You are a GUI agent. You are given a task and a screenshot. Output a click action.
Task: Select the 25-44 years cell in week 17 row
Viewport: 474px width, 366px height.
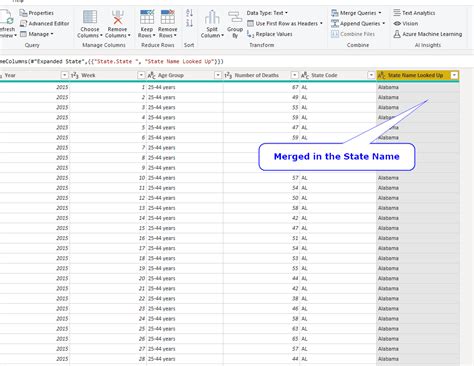click(185, 248)
